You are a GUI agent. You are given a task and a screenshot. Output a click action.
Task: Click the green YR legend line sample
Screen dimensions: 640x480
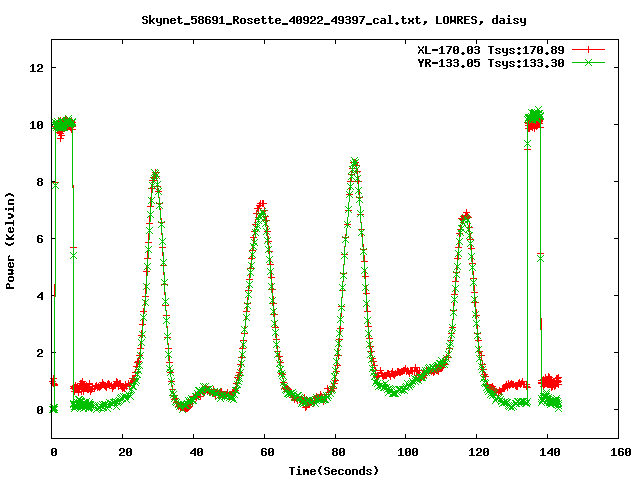[x=588, y=62]
